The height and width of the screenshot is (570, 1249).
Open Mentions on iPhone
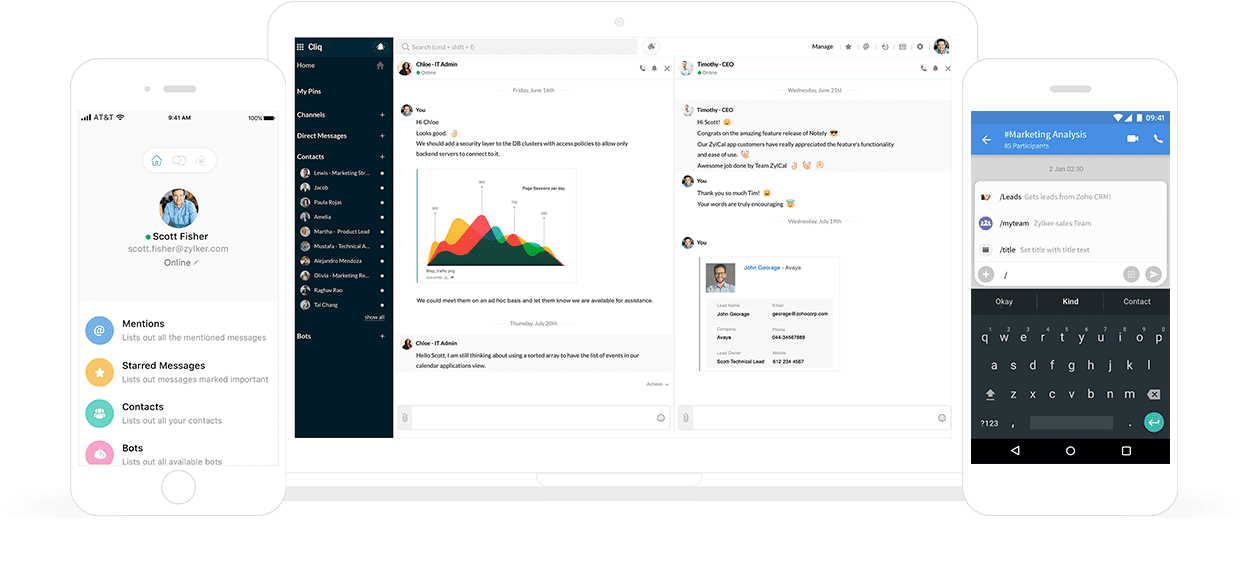[178, 330]
